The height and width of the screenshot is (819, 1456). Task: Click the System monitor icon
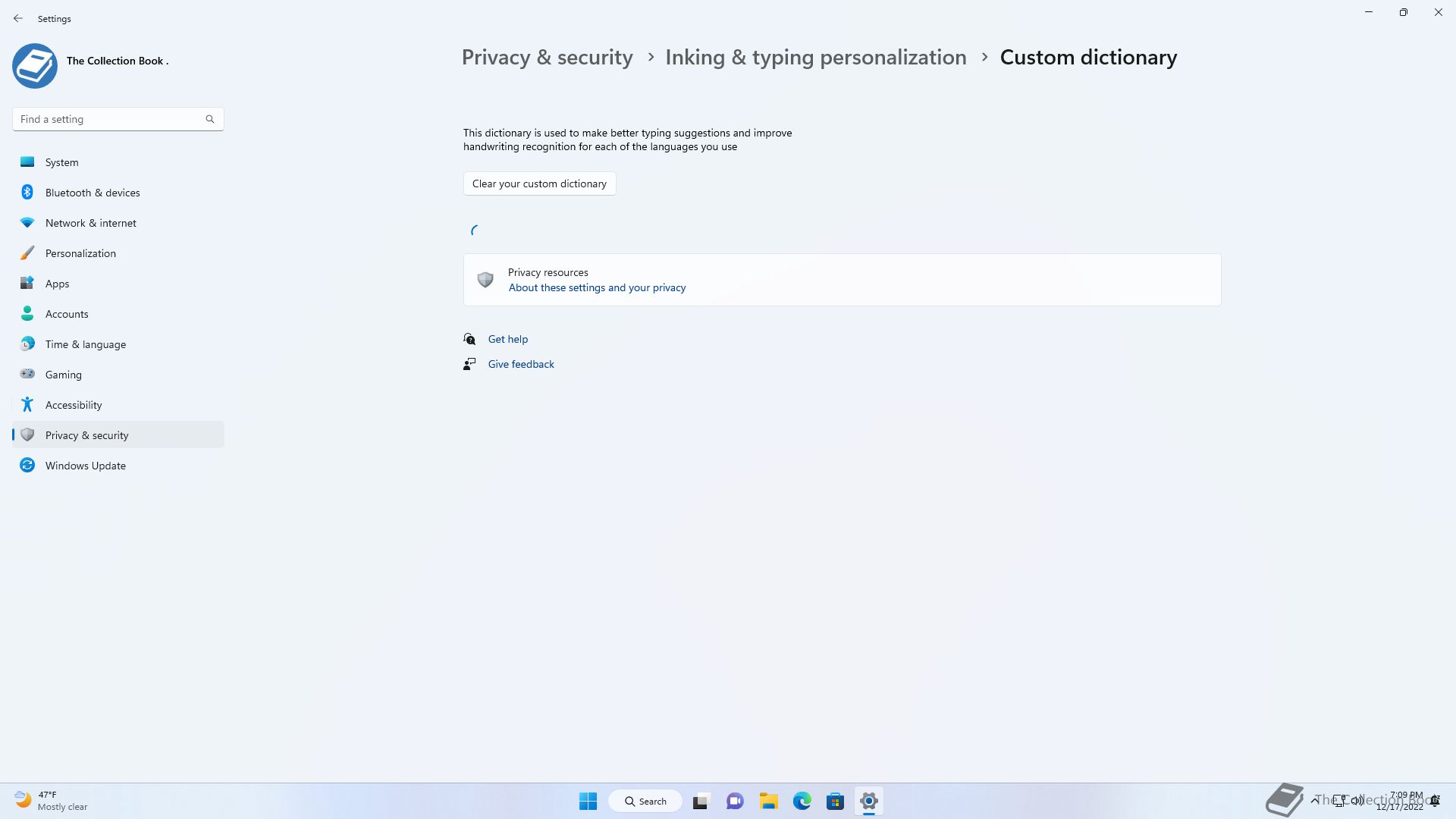27,162
